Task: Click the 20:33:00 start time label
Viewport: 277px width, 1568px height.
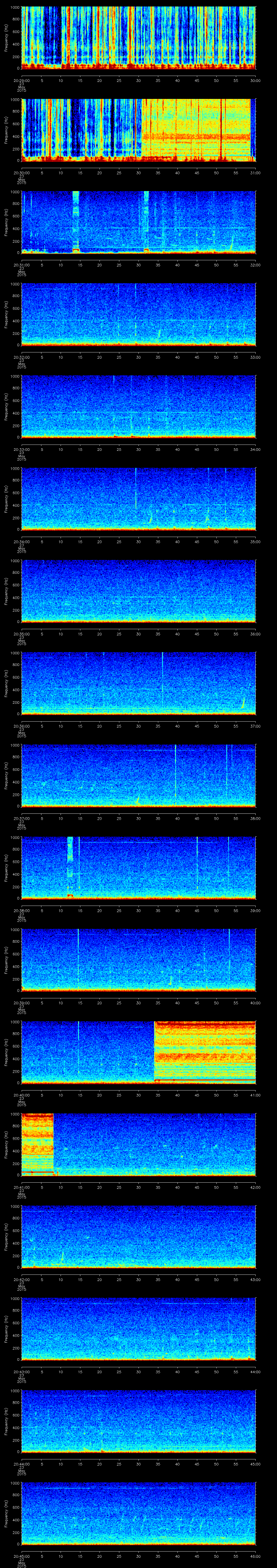Action: point(21,449)
